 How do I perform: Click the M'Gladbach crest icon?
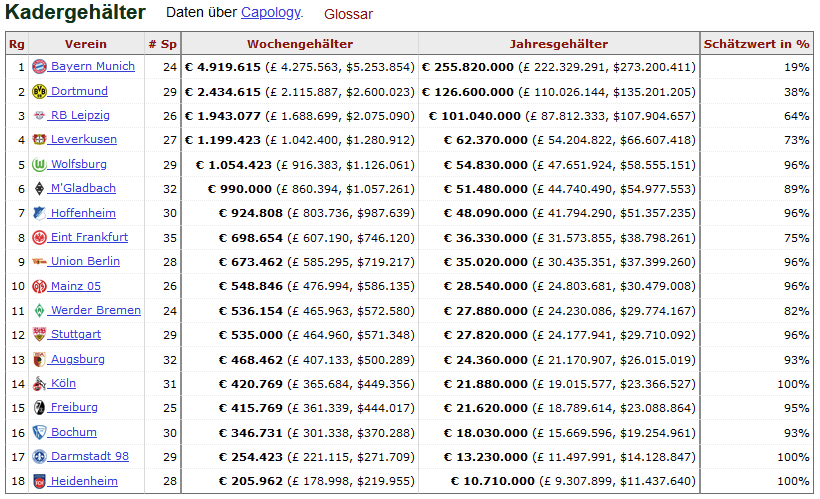39,188
